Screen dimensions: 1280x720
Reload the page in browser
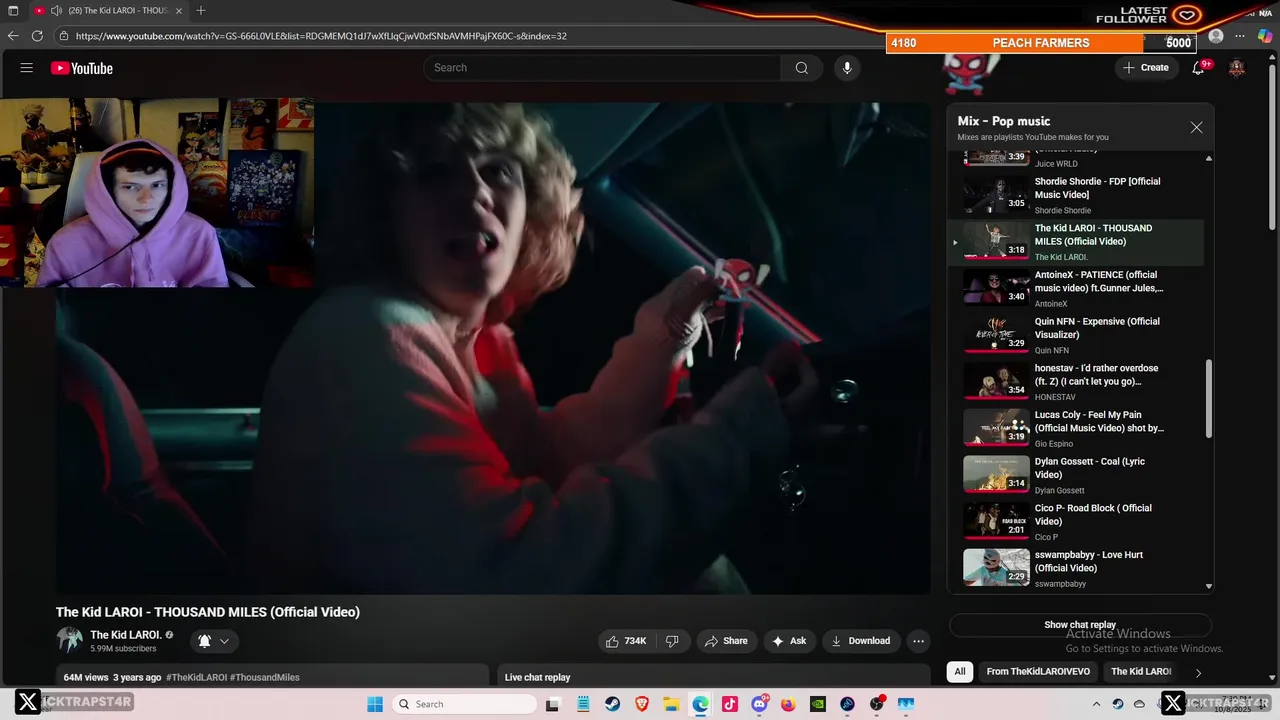[x=37, y=36]
